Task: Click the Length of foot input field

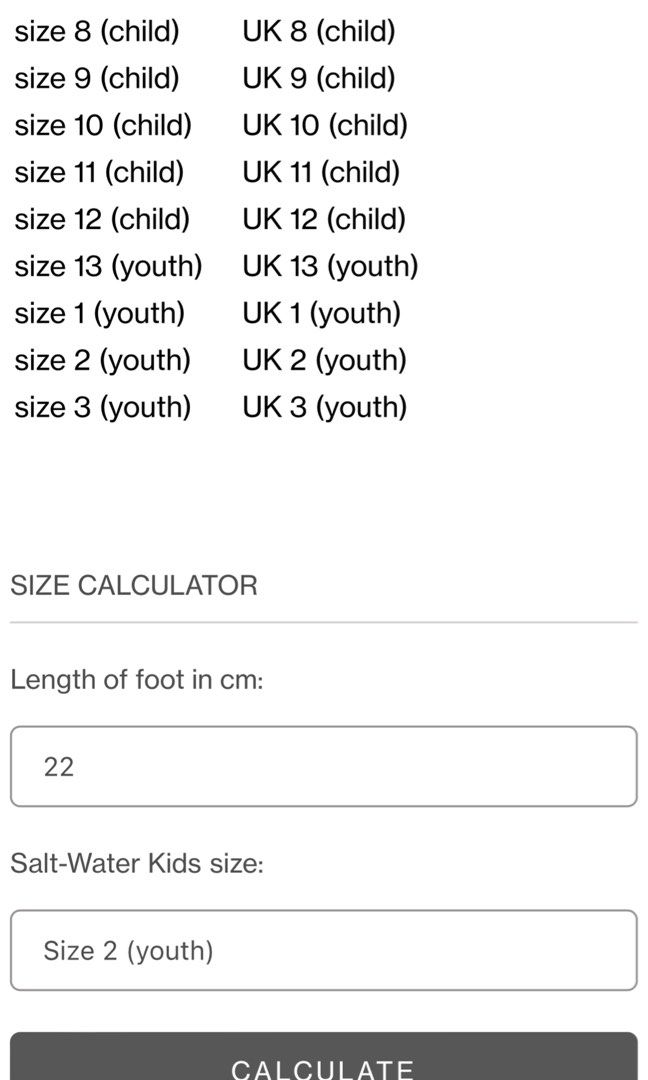Action: (x=324, y=766)
